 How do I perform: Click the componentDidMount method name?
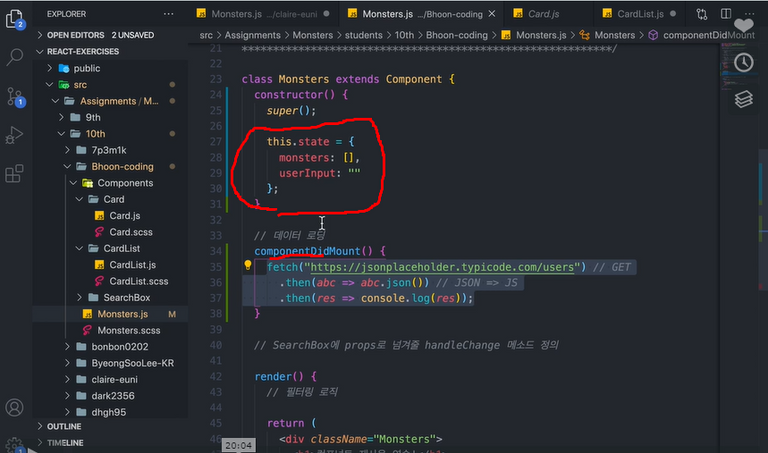tap(307, 251)
